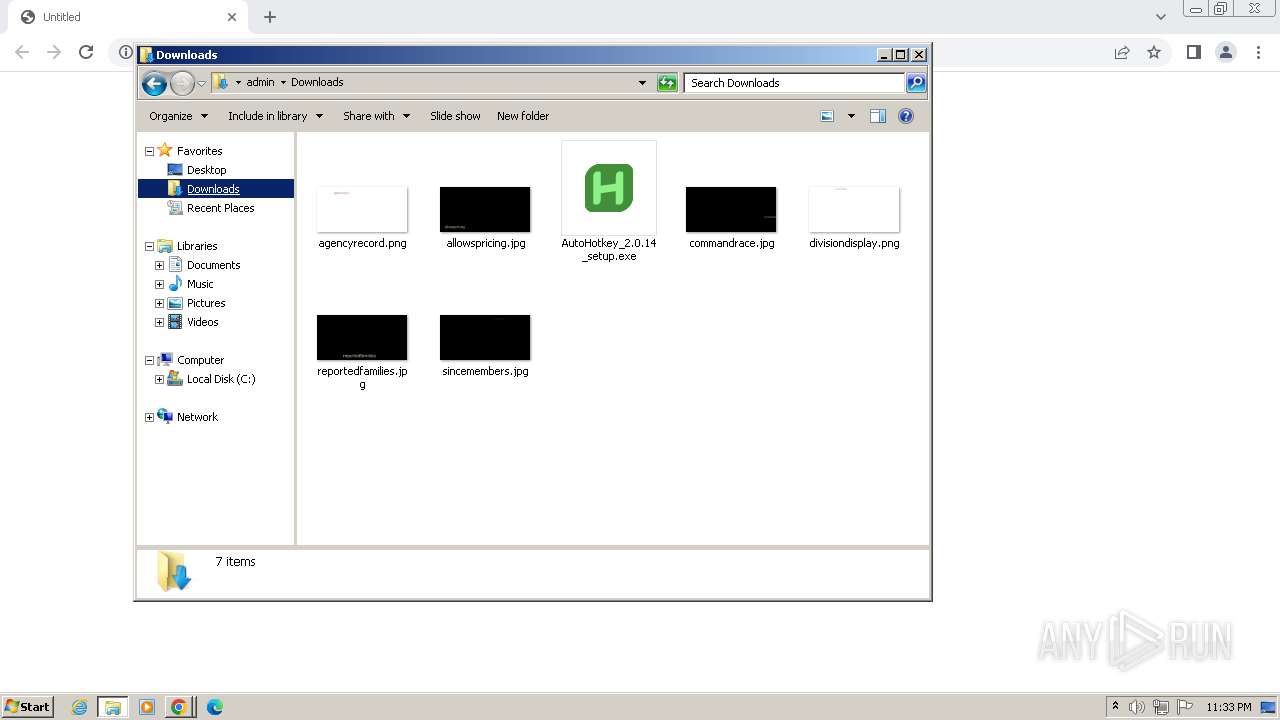Expand the Videos library node
Screen dimensions: 1280x720
pos(159,323)
